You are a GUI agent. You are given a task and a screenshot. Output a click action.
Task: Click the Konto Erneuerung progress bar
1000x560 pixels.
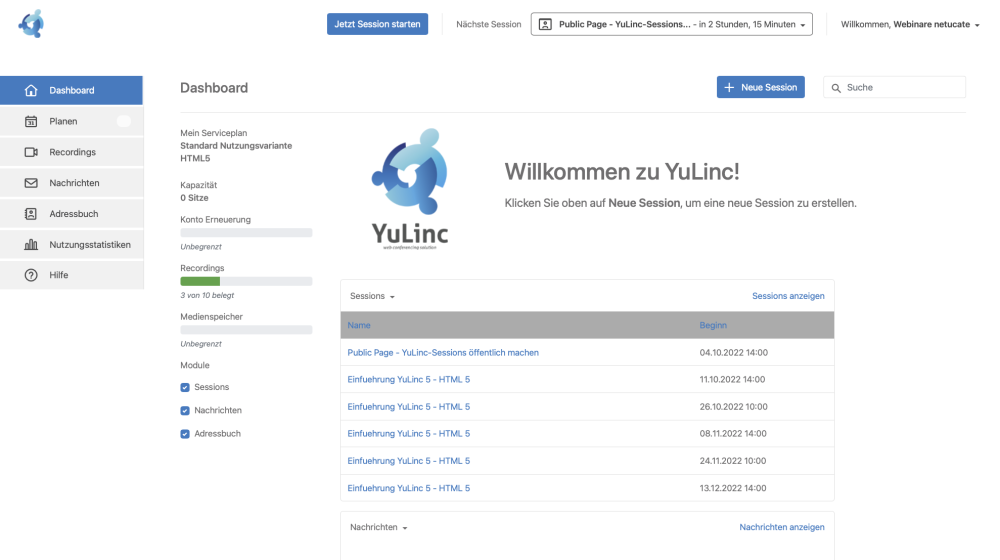[x=246, y=233]
